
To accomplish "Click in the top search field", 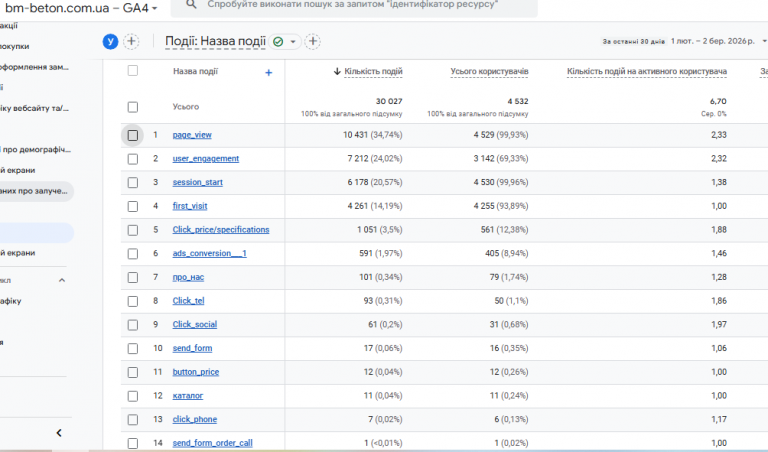I will point(354,6).
